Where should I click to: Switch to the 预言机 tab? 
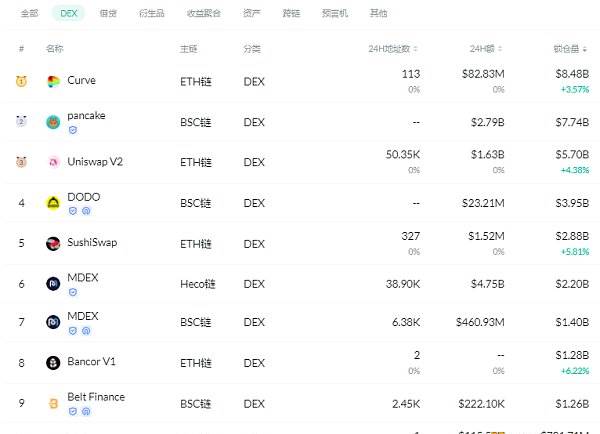point(335,13)
